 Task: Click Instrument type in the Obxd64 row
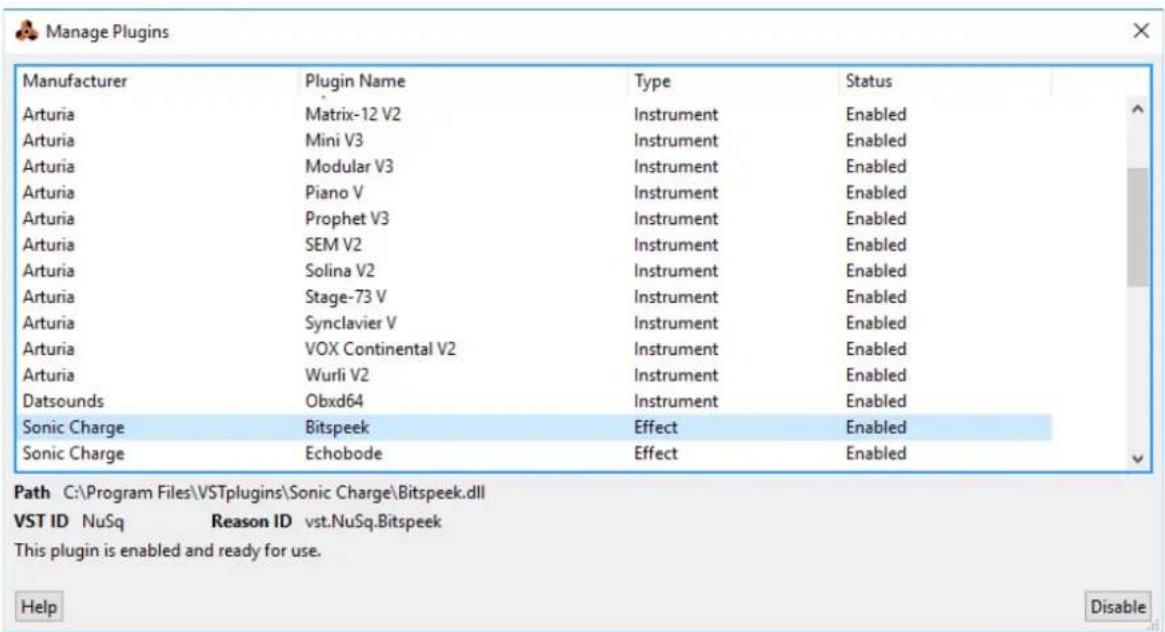[675, 401]
